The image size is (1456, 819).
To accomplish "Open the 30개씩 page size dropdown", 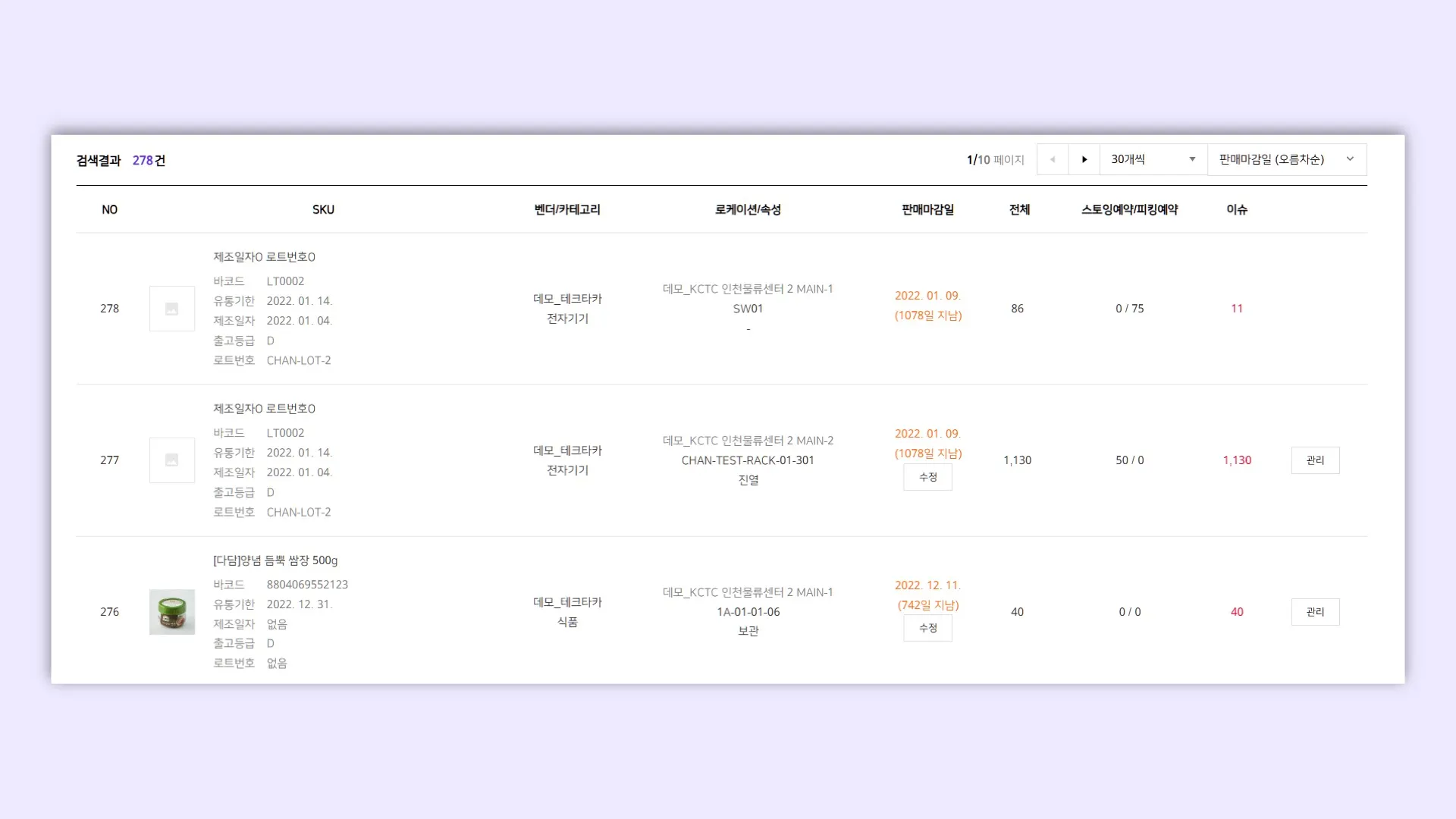I will [x=1153, y=159].
